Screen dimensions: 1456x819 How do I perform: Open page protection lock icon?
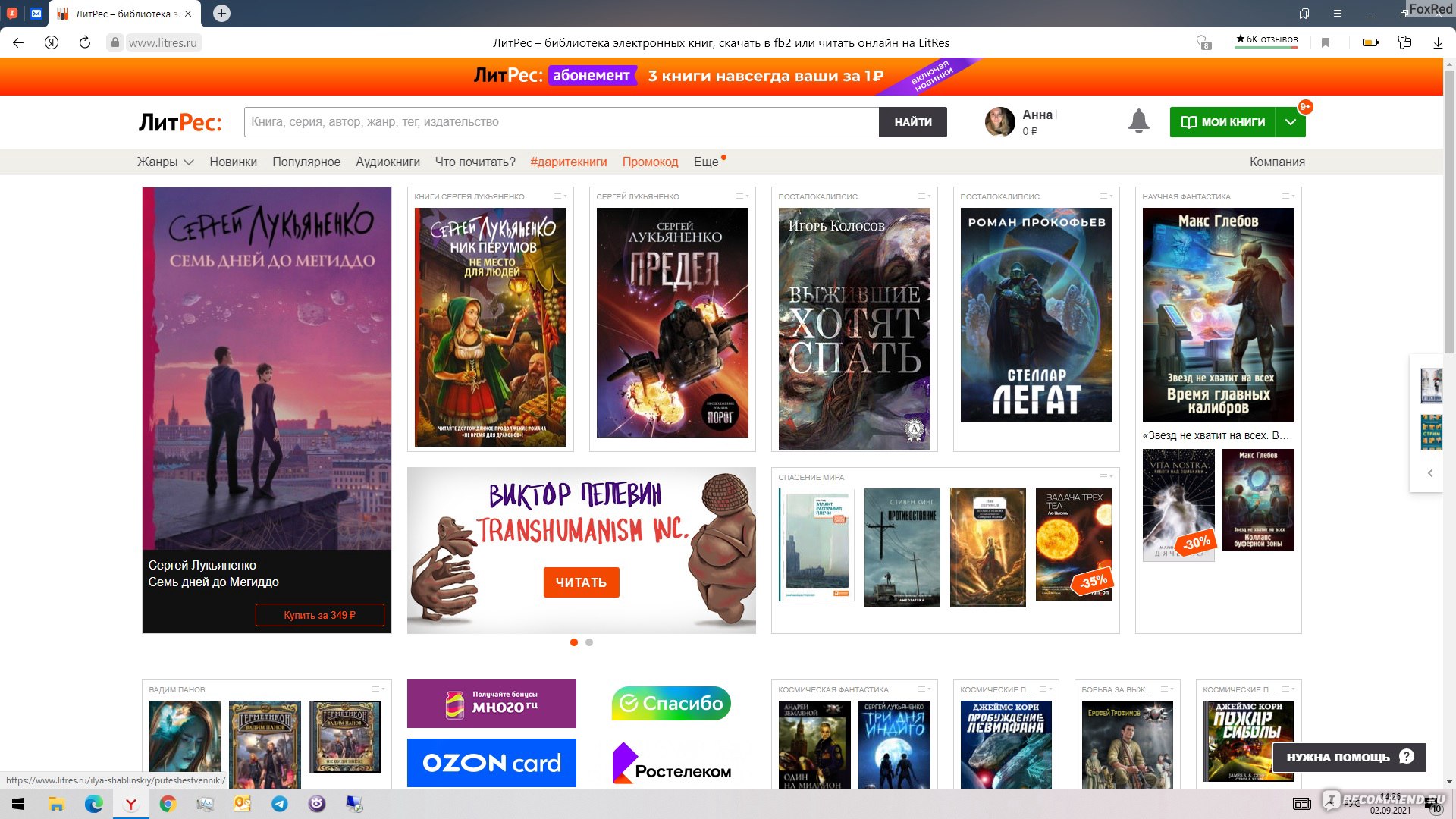115,42
